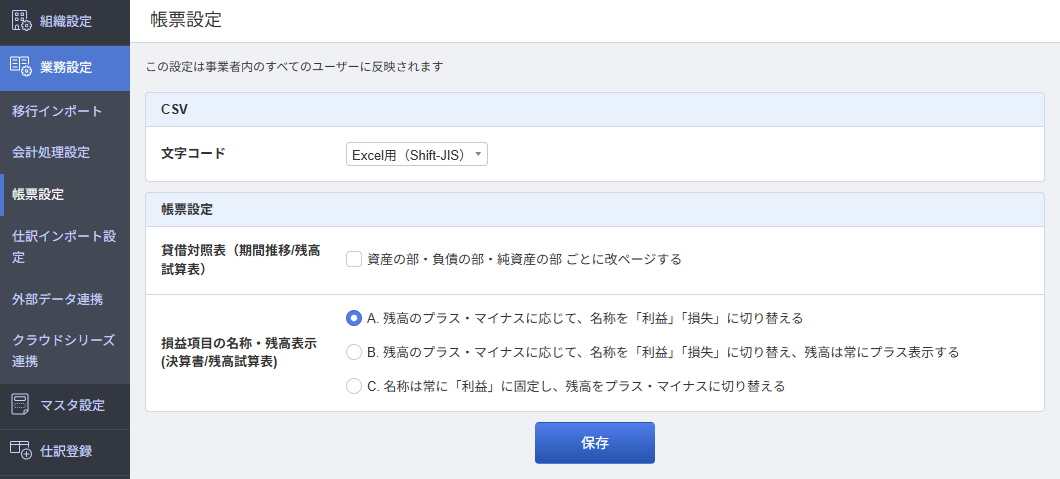Click the 組織設定 building icon
Image resolution: width=1060 pixels, height=479 pixels.
21,21
